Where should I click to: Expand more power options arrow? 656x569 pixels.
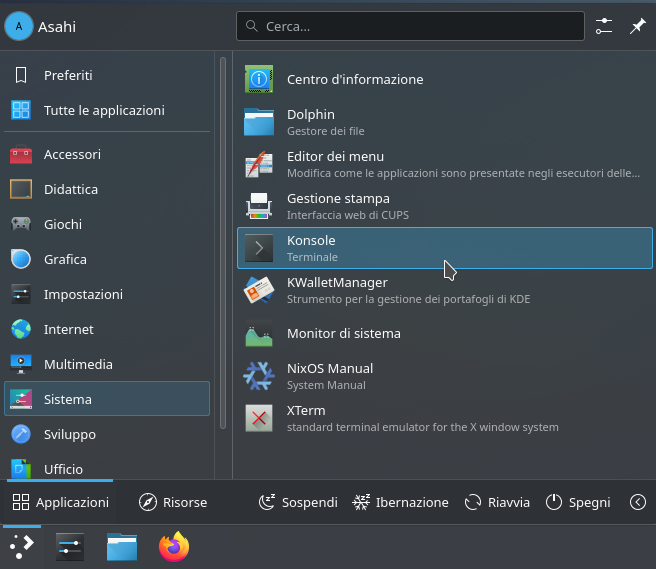637,502
